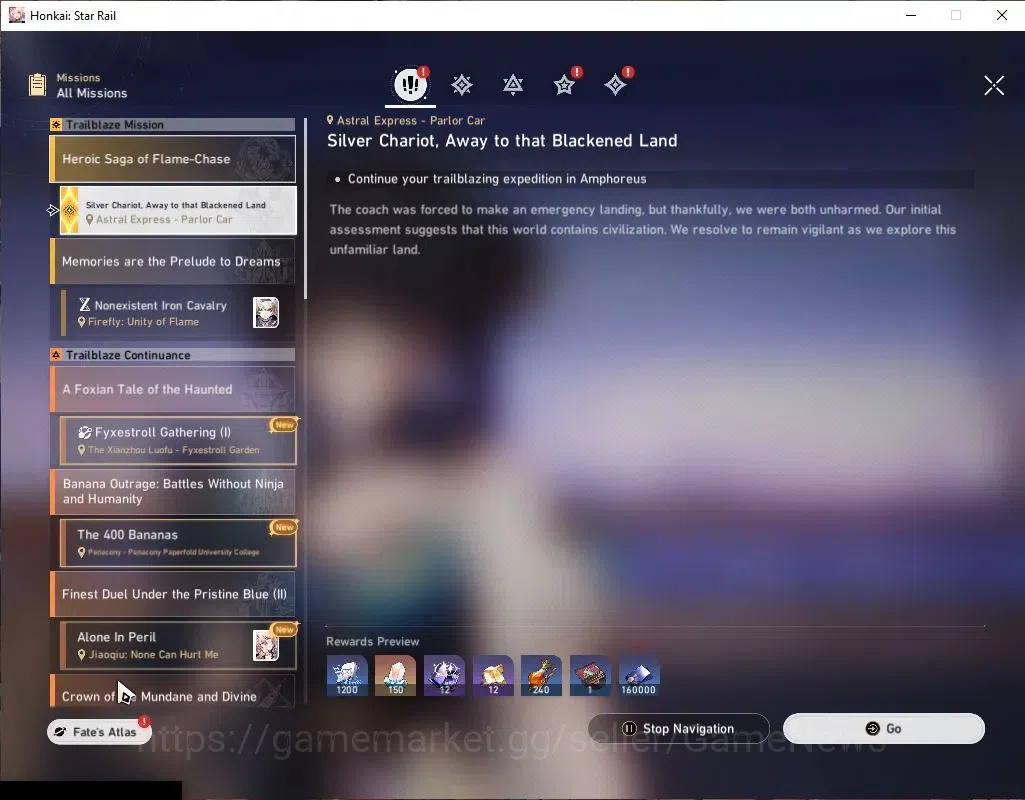Click the Jiaoqiu: None Can Hurt Me text
Viewport: 1025px width, 800px height.
154,654
